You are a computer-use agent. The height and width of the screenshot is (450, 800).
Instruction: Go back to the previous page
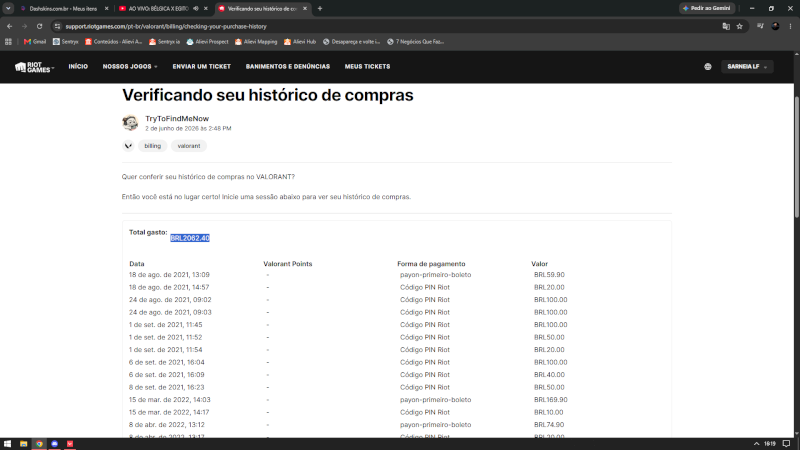point(10,26)
